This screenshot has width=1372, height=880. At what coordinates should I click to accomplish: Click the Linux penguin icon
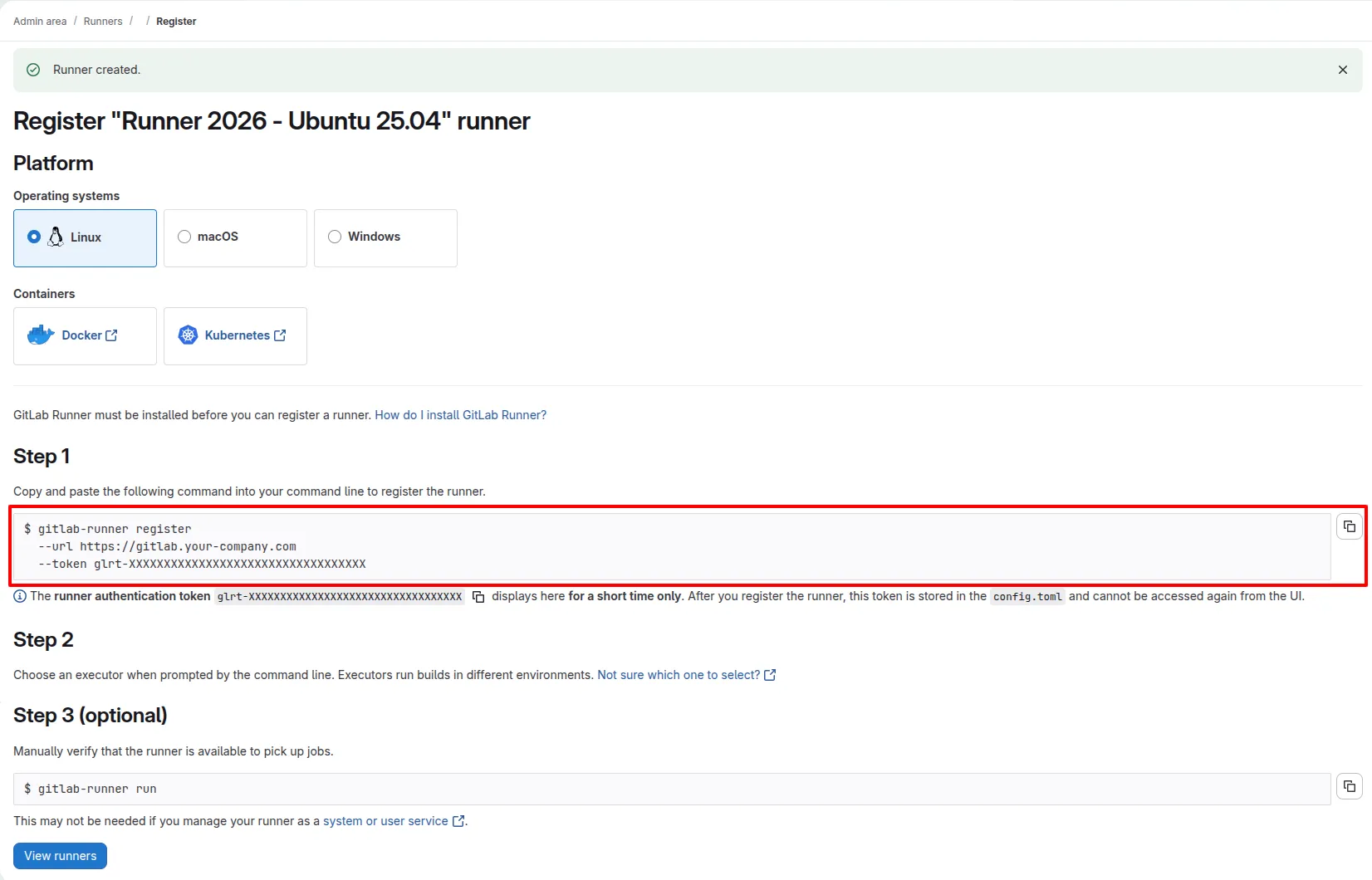point(56,237)
